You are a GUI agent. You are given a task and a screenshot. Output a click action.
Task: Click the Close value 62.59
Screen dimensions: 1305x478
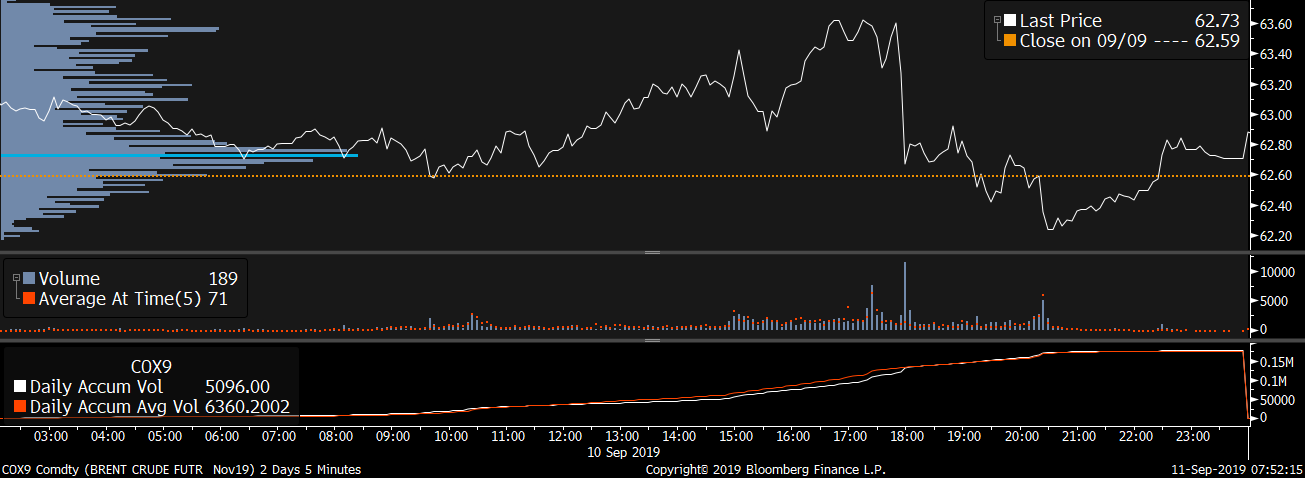(x=1216, y=42)
